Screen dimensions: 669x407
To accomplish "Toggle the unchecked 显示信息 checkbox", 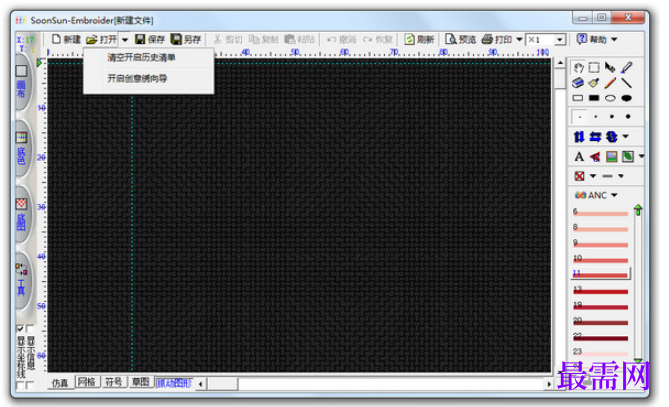I will pyautogui.click(x=30, y=329).
